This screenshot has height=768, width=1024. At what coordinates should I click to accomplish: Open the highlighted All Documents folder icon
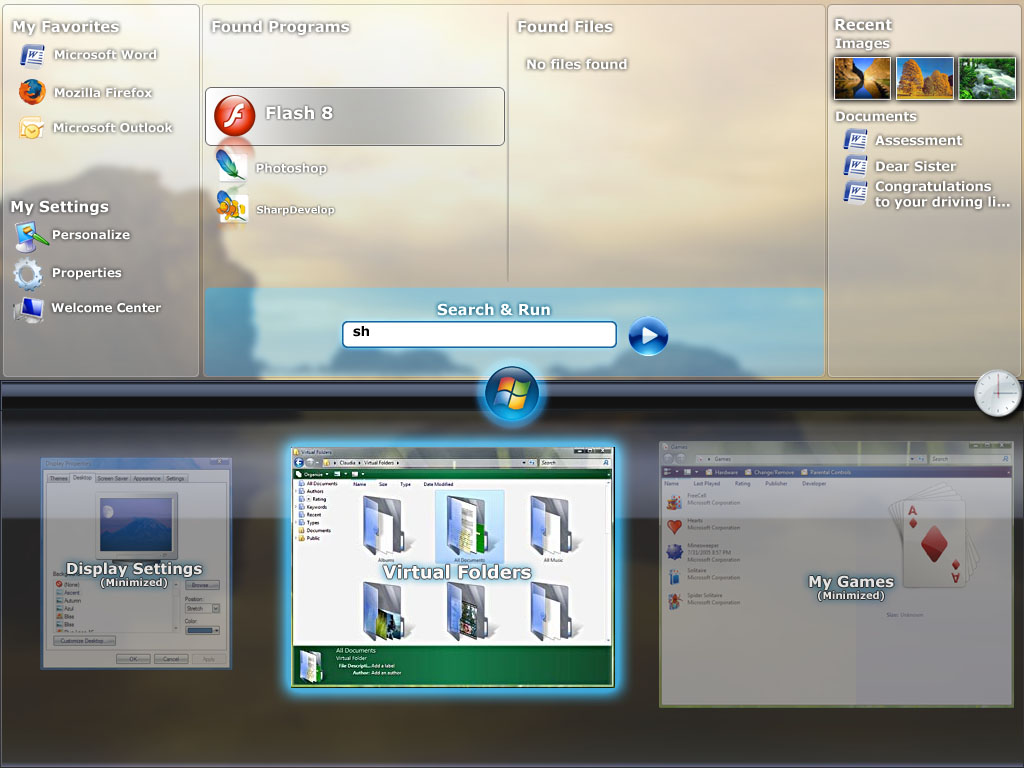point(469,528)
